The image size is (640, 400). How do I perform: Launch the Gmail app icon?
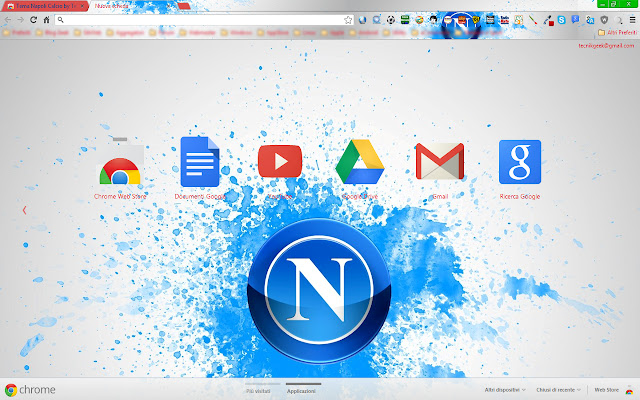click(440, 161)
